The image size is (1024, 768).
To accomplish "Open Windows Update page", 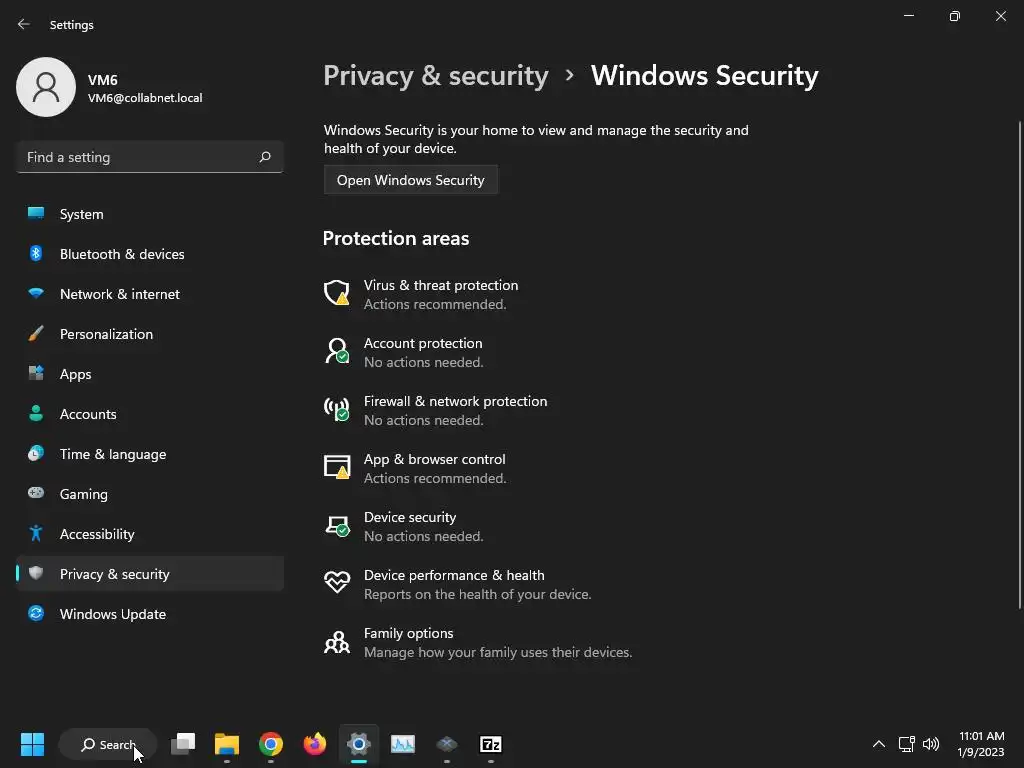I will click(x=150, y=614).
